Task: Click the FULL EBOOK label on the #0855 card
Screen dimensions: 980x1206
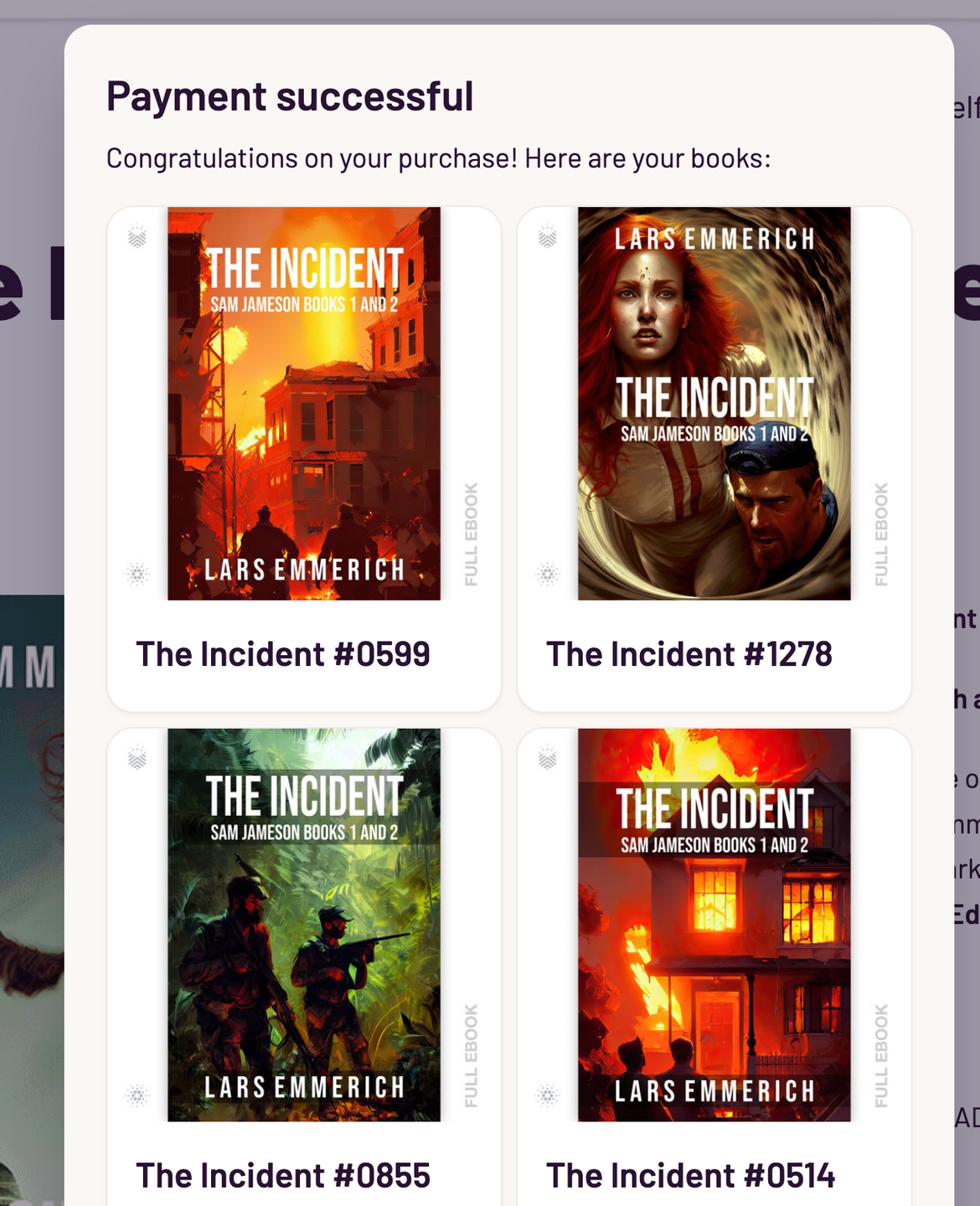Action: point(471,1056)
